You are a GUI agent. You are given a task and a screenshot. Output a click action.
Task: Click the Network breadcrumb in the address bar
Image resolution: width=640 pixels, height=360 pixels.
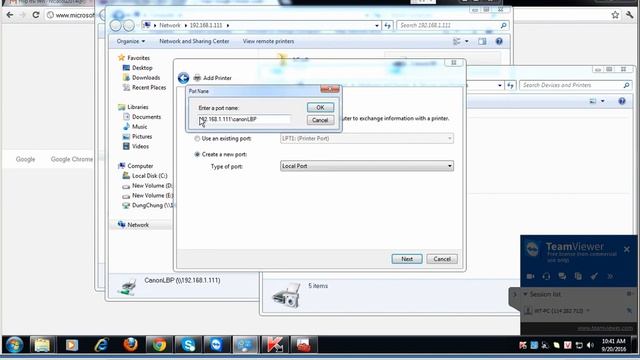(170, 25)
